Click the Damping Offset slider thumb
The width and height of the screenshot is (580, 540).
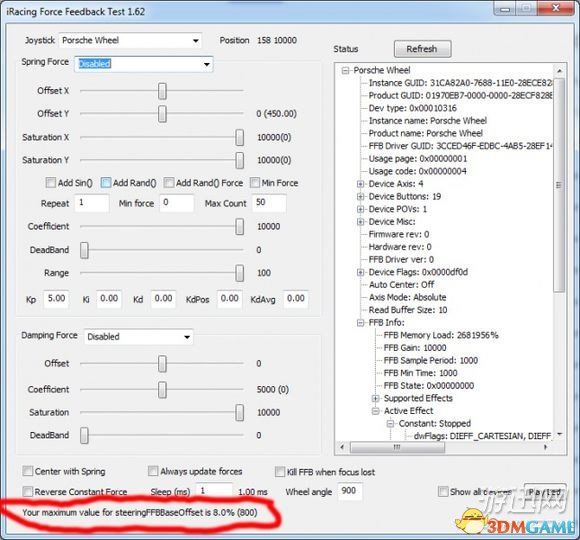(x=162, y=364)
